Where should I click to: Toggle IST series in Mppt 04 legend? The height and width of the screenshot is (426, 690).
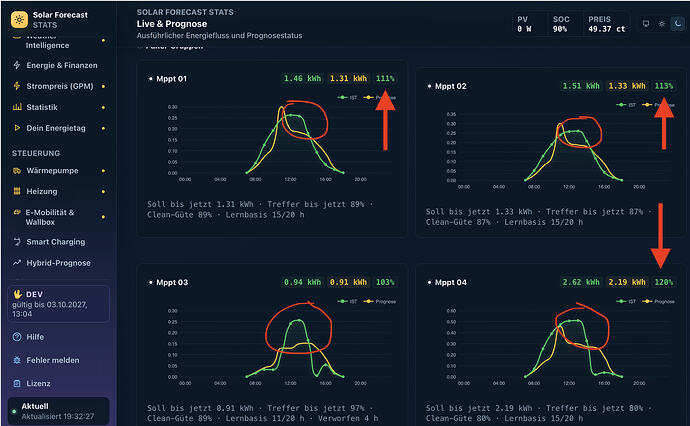[x=626, y=301]
